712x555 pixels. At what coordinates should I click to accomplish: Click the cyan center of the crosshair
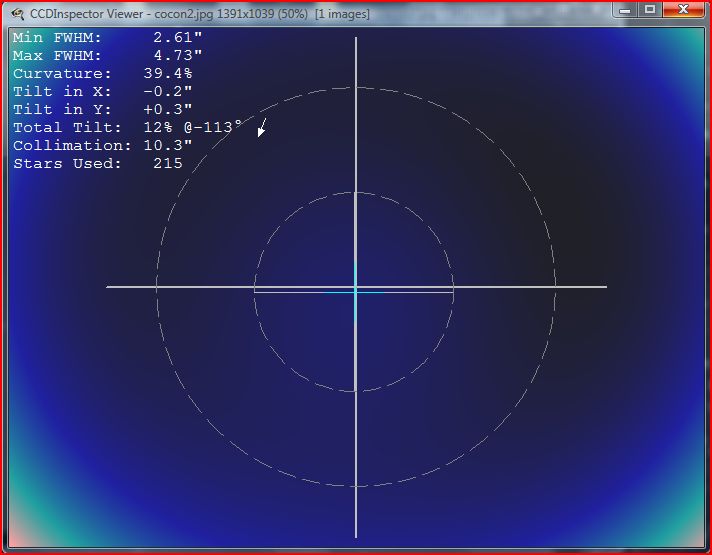[356, 291]
